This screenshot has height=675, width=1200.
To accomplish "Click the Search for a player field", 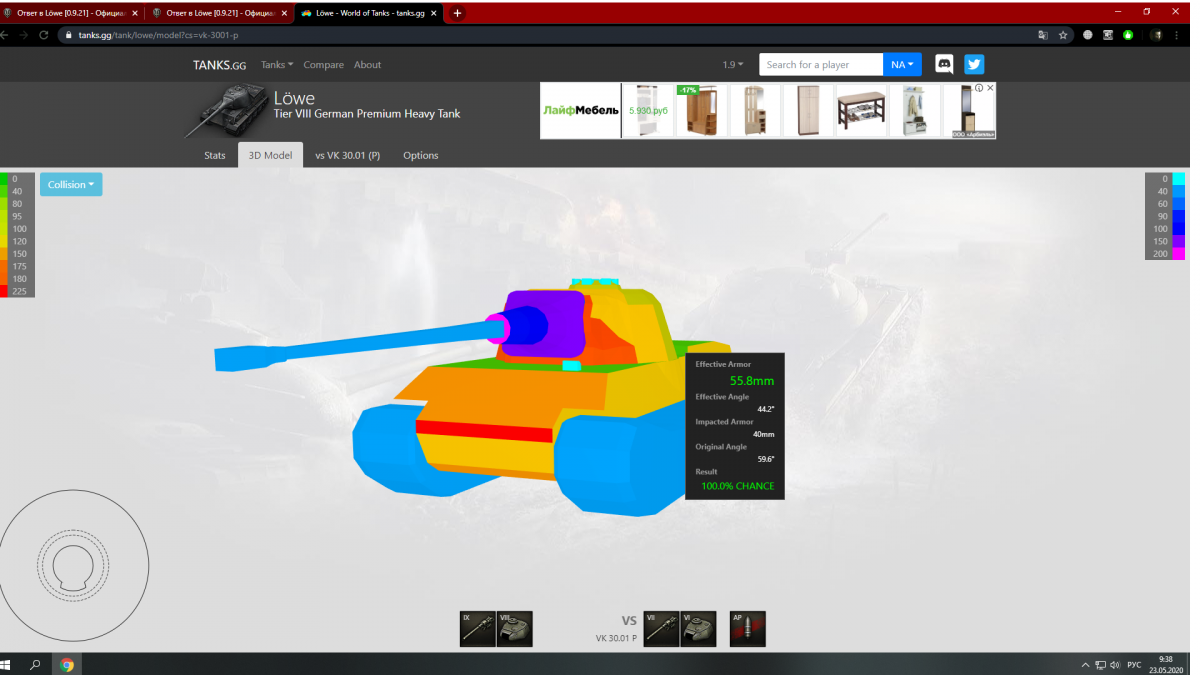I will pyautogui.click(x=821, y=64).
